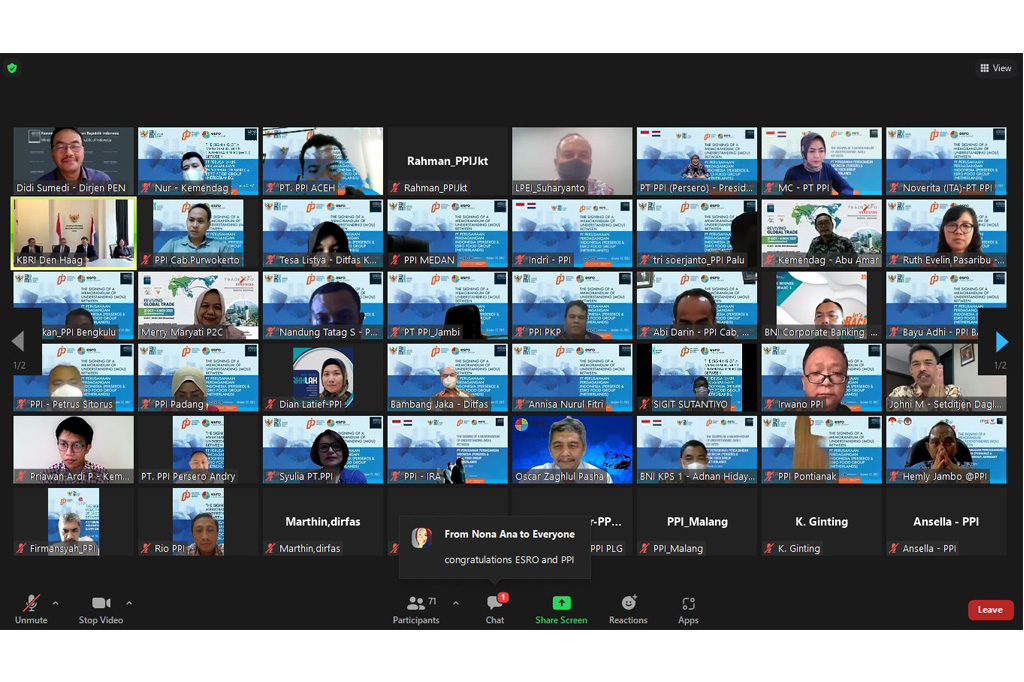The width and height of the screenshot is (1024, 682).
Task: Select the Nur - Kemendag video tile
Action: coord(198,161)
